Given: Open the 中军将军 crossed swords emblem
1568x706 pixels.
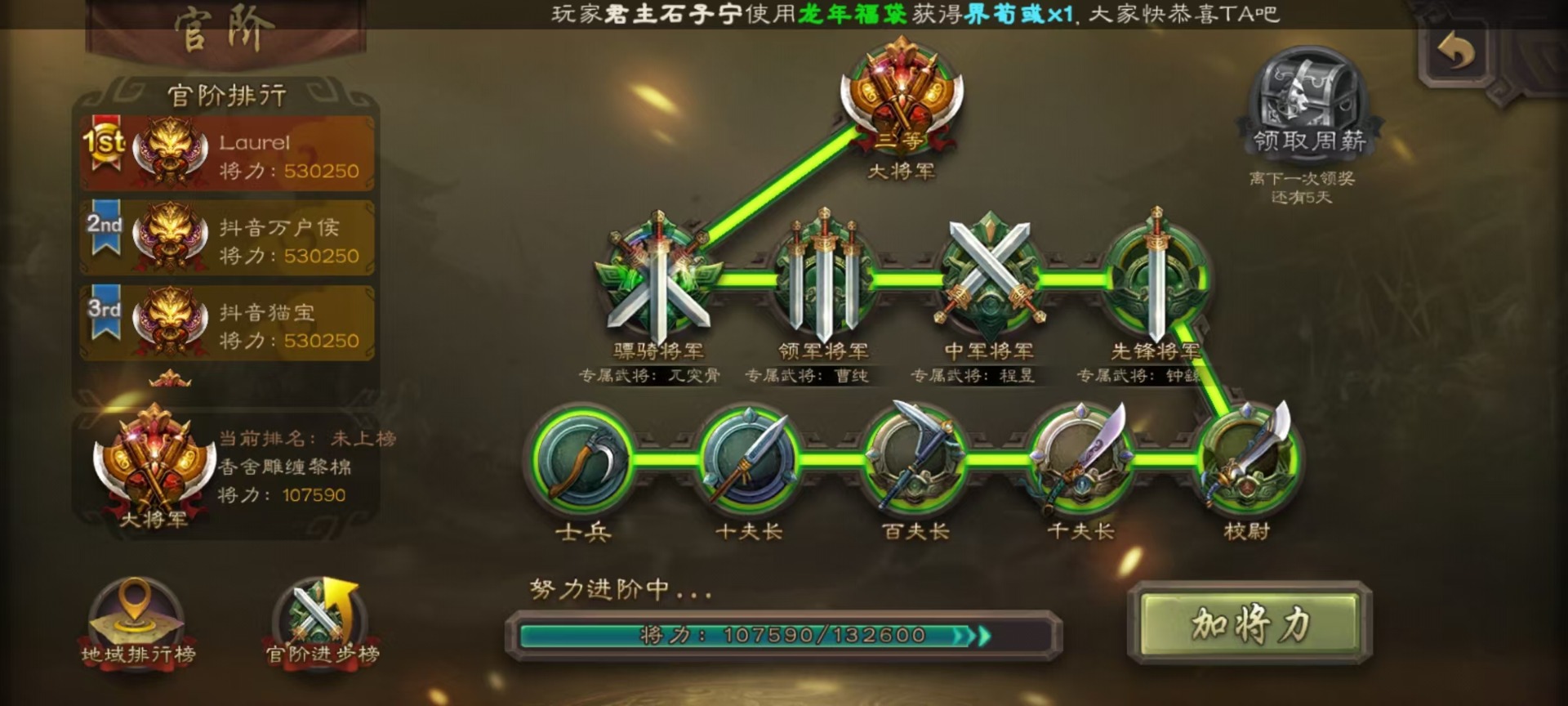Looking at the screenshot, I should (x=989, y=278).
